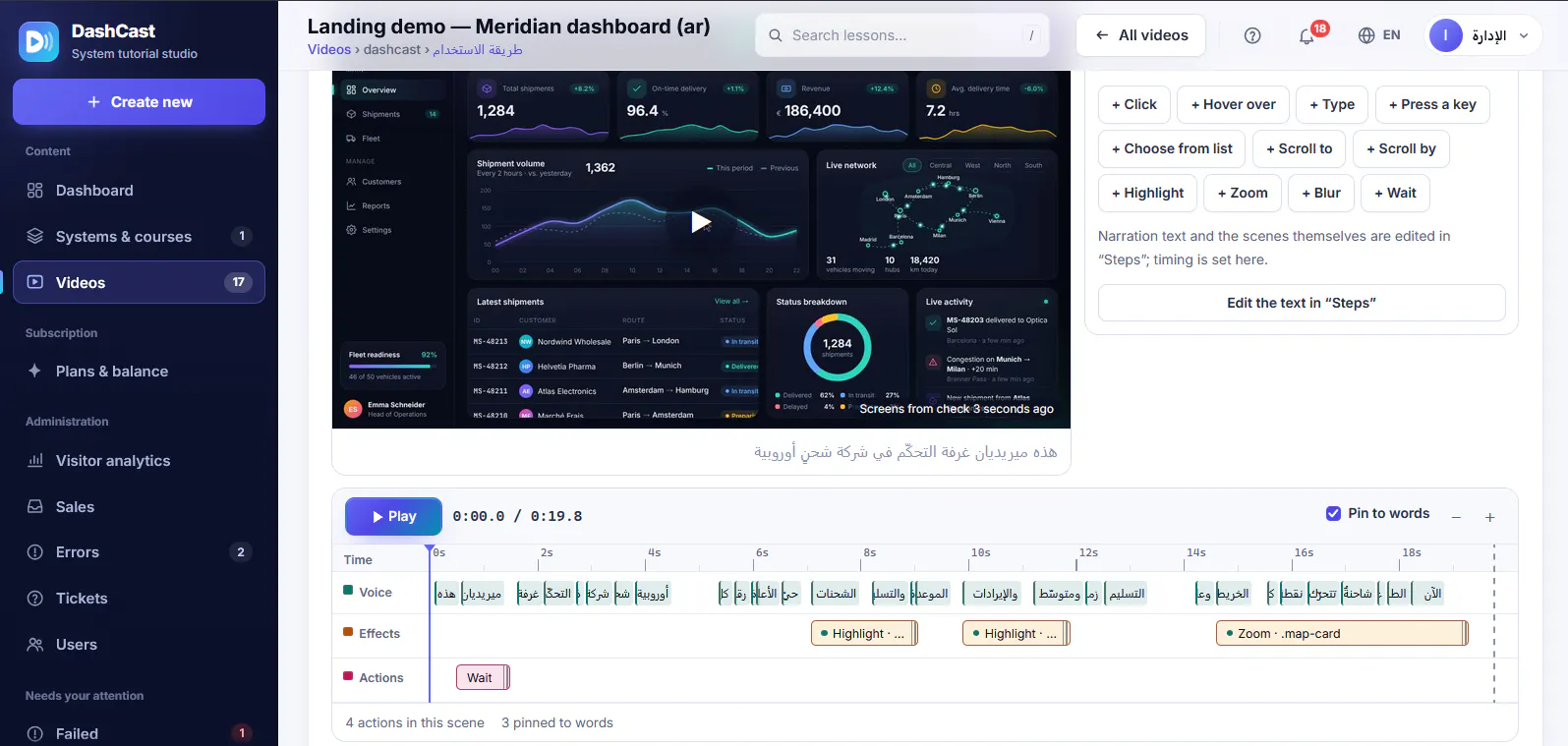Click Edit the text in "Steps" button

tap(1302, 303)
